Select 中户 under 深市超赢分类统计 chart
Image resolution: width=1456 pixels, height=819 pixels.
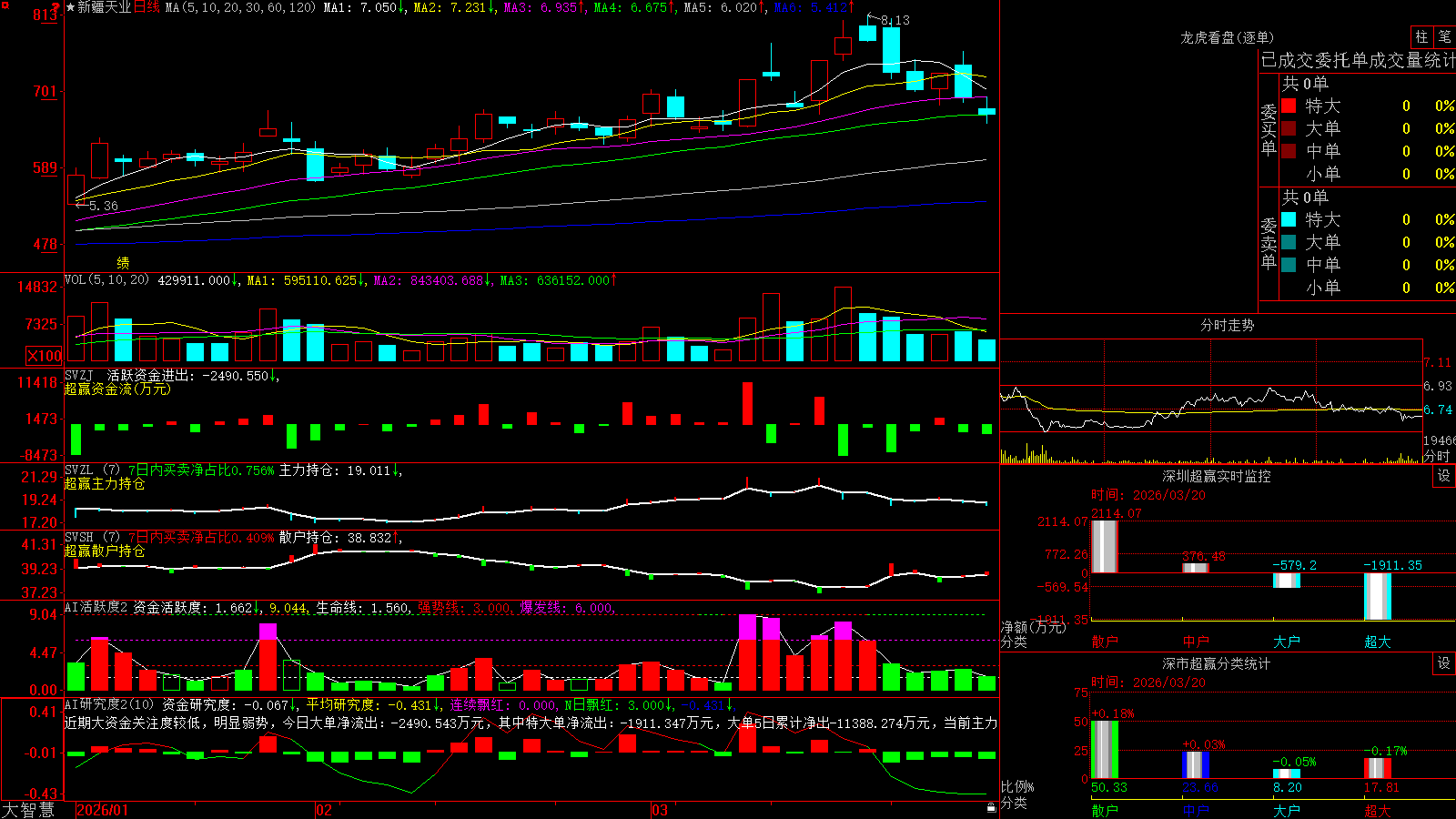click(x=1196, y=810)
